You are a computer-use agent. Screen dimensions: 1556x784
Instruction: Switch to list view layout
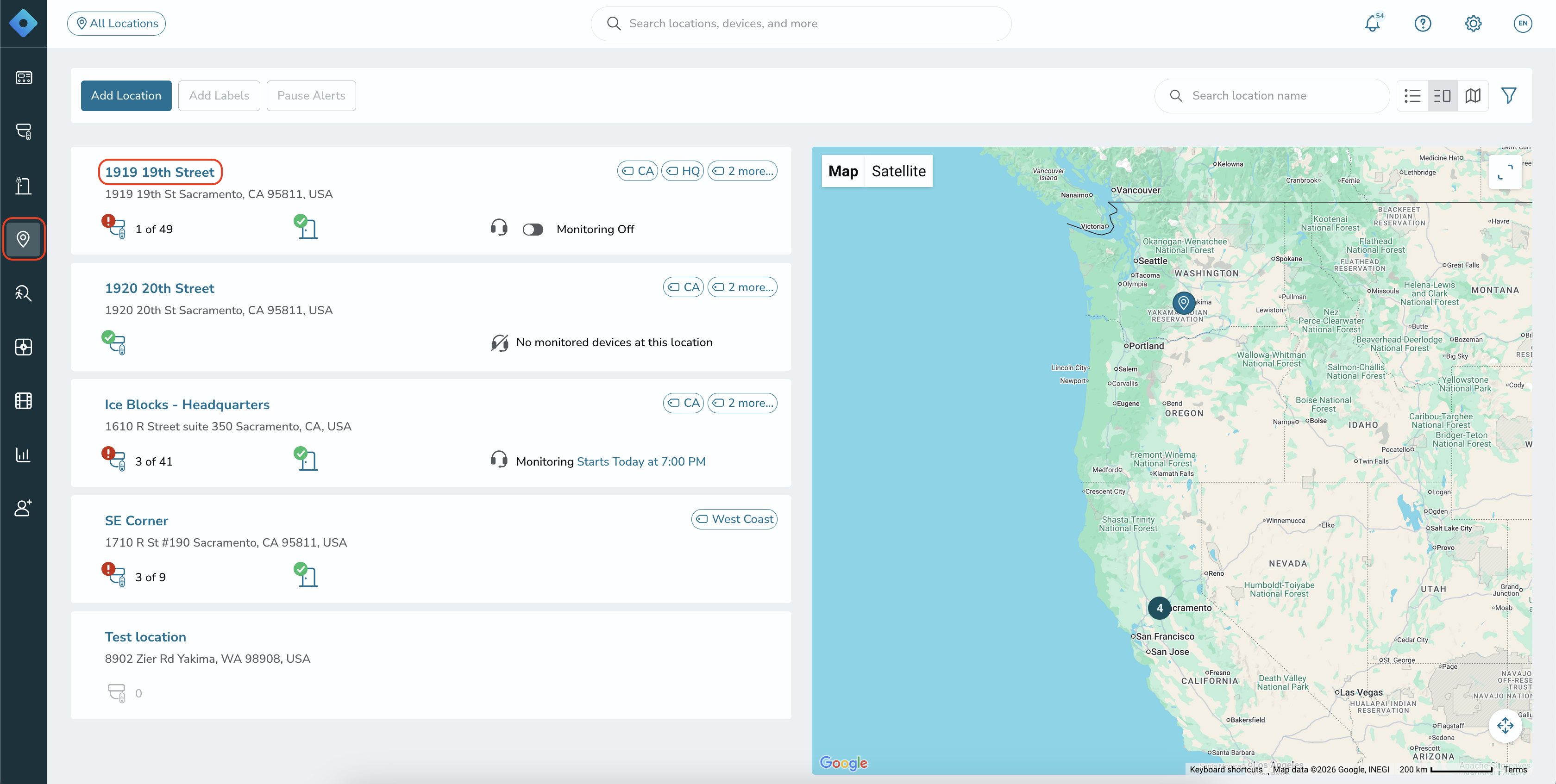coord(1412,95)
